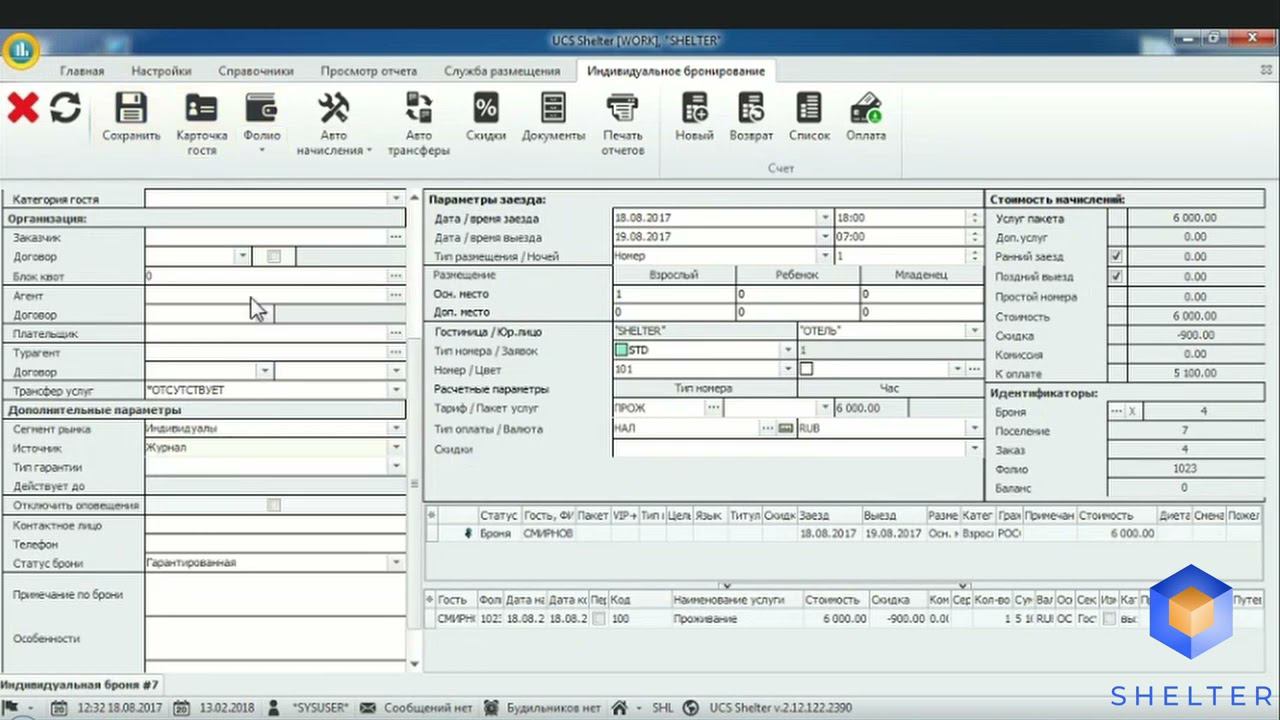Screen dimensions: 1280x720
Task: Click Взрослый column header
Action: tap(674, 274)
